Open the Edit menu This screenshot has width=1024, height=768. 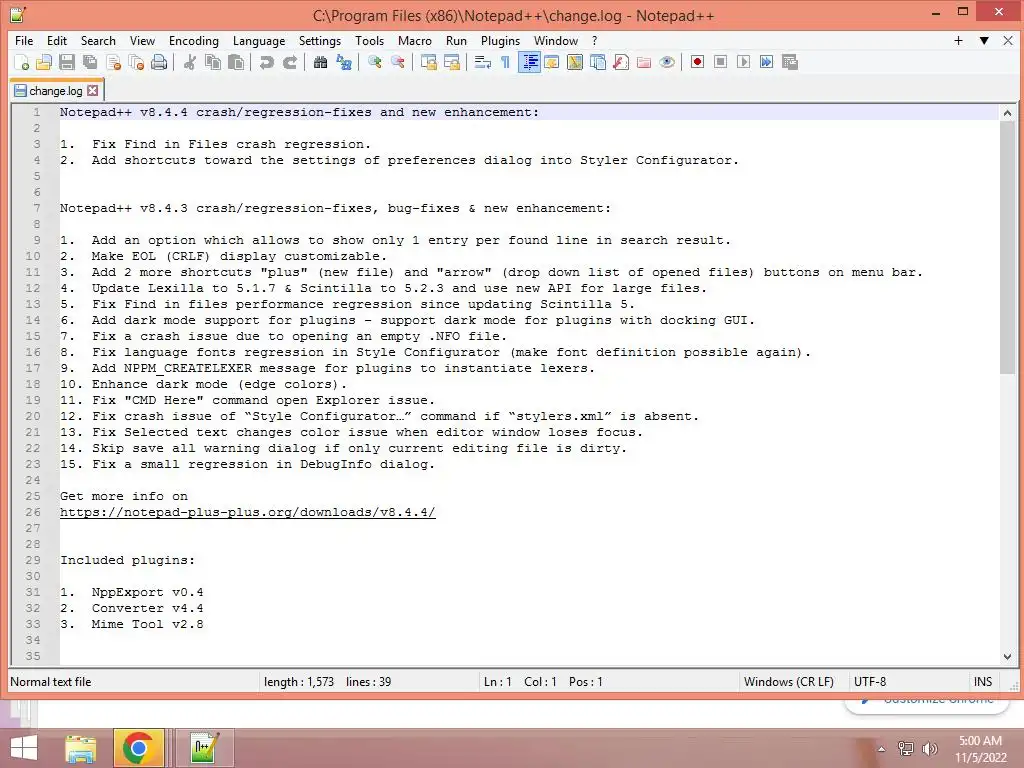(57, 40)
